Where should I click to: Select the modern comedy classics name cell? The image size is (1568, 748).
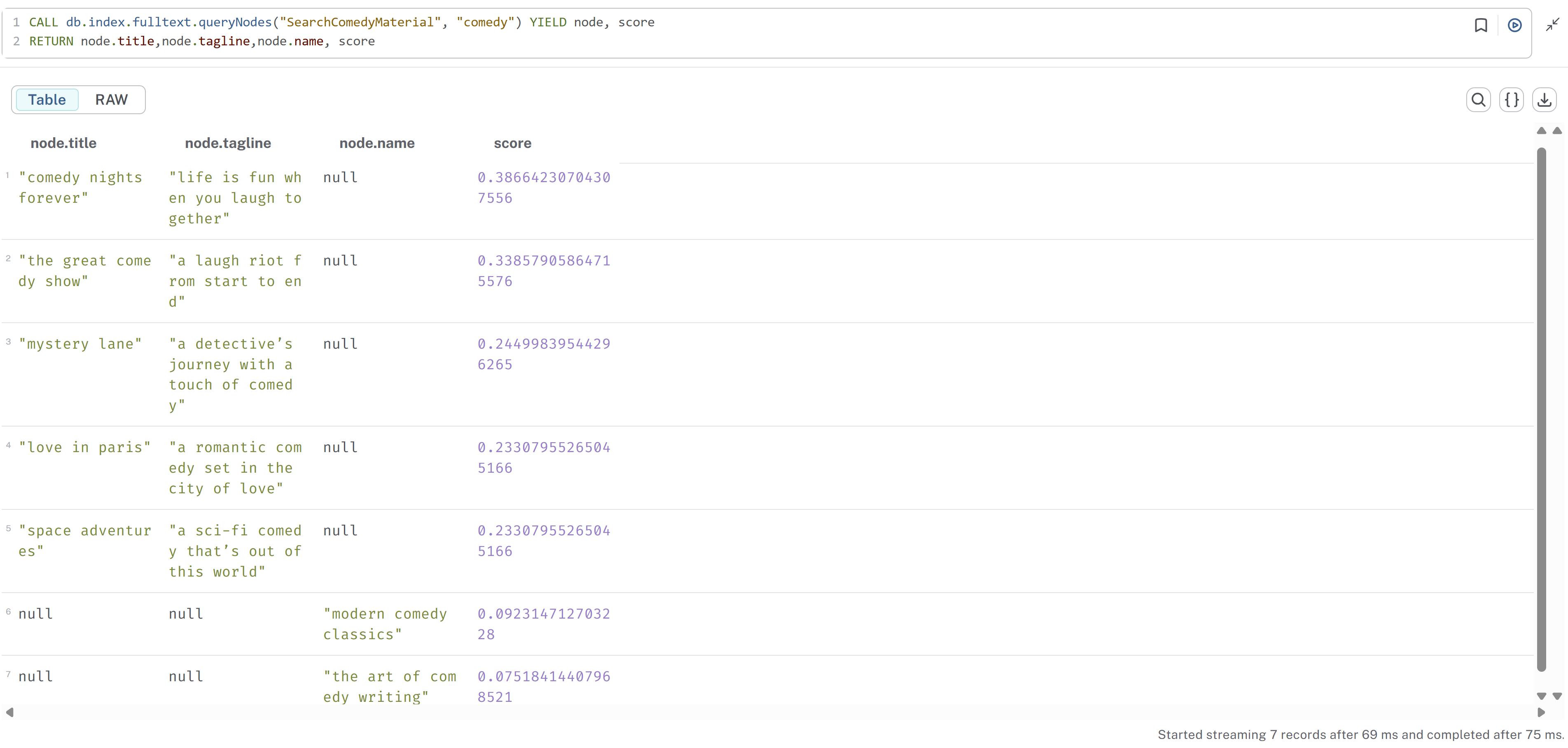(385, 624)
